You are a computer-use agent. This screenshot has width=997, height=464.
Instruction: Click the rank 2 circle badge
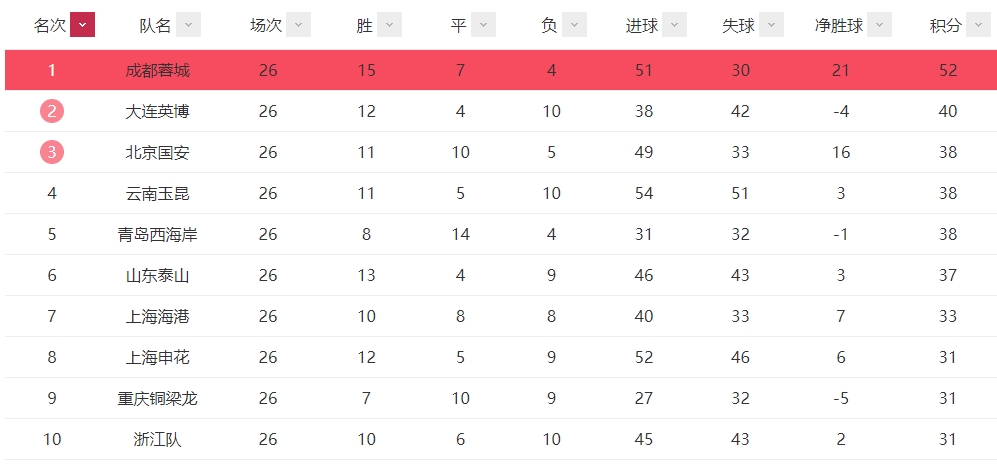52,111
